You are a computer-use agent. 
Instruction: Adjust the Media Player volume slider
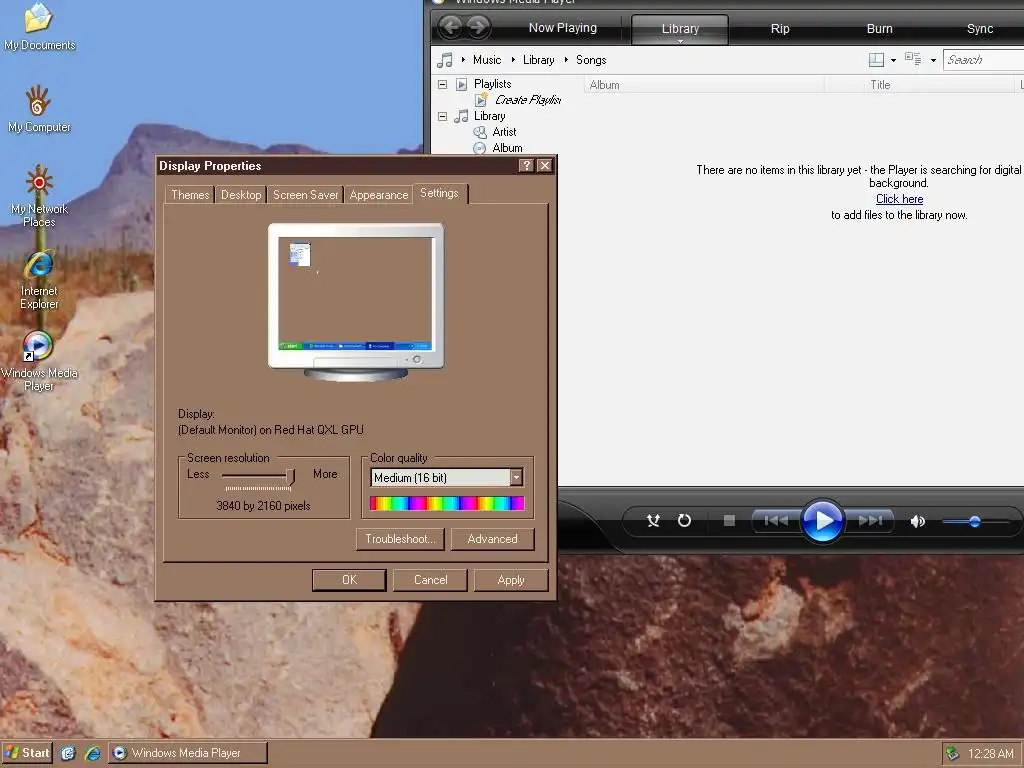(x=976, y=521)
